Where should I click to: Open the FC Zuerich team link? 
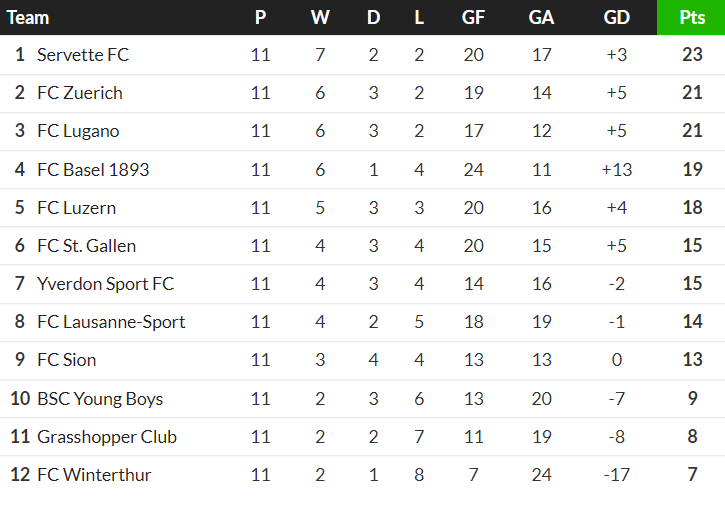[x=80, y=93]
